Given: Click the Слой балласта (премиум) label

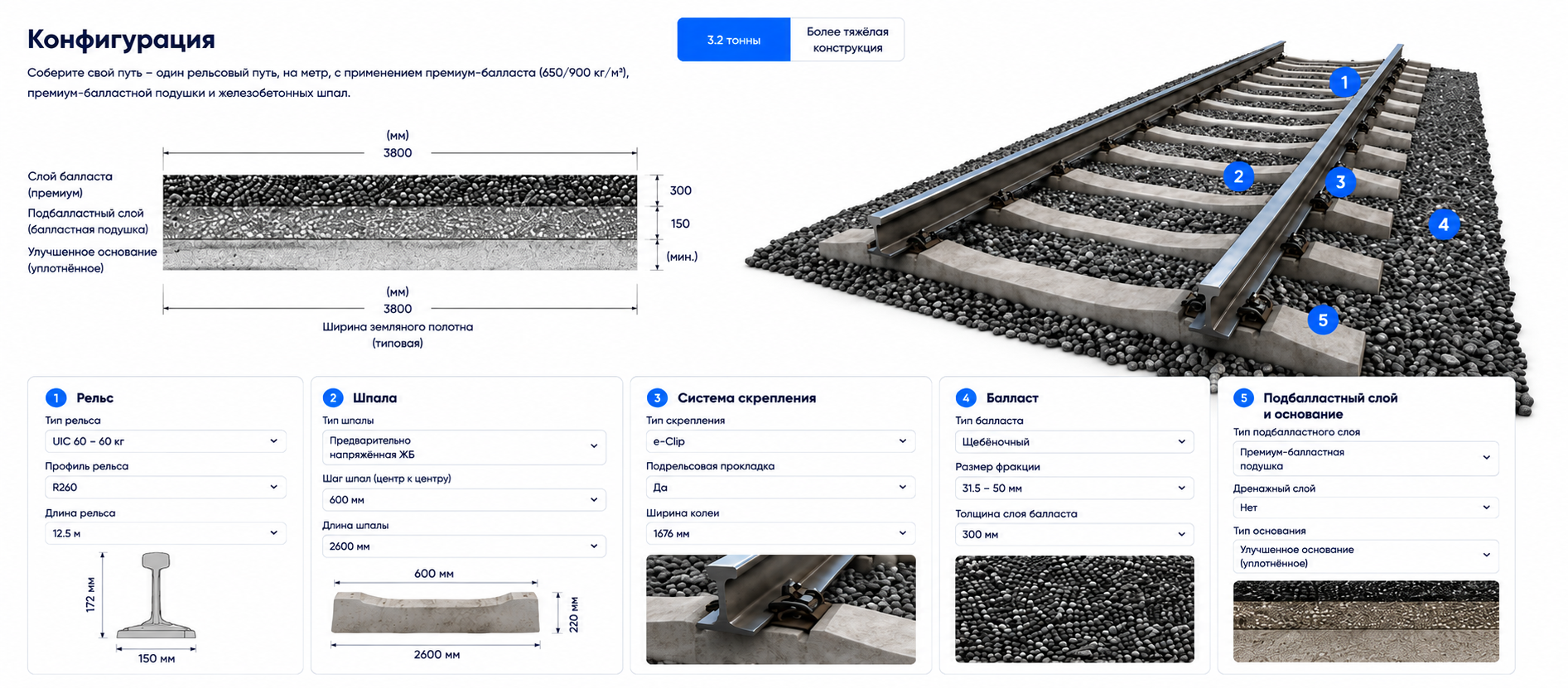Looking at the screenshot, I should (70, 185).
